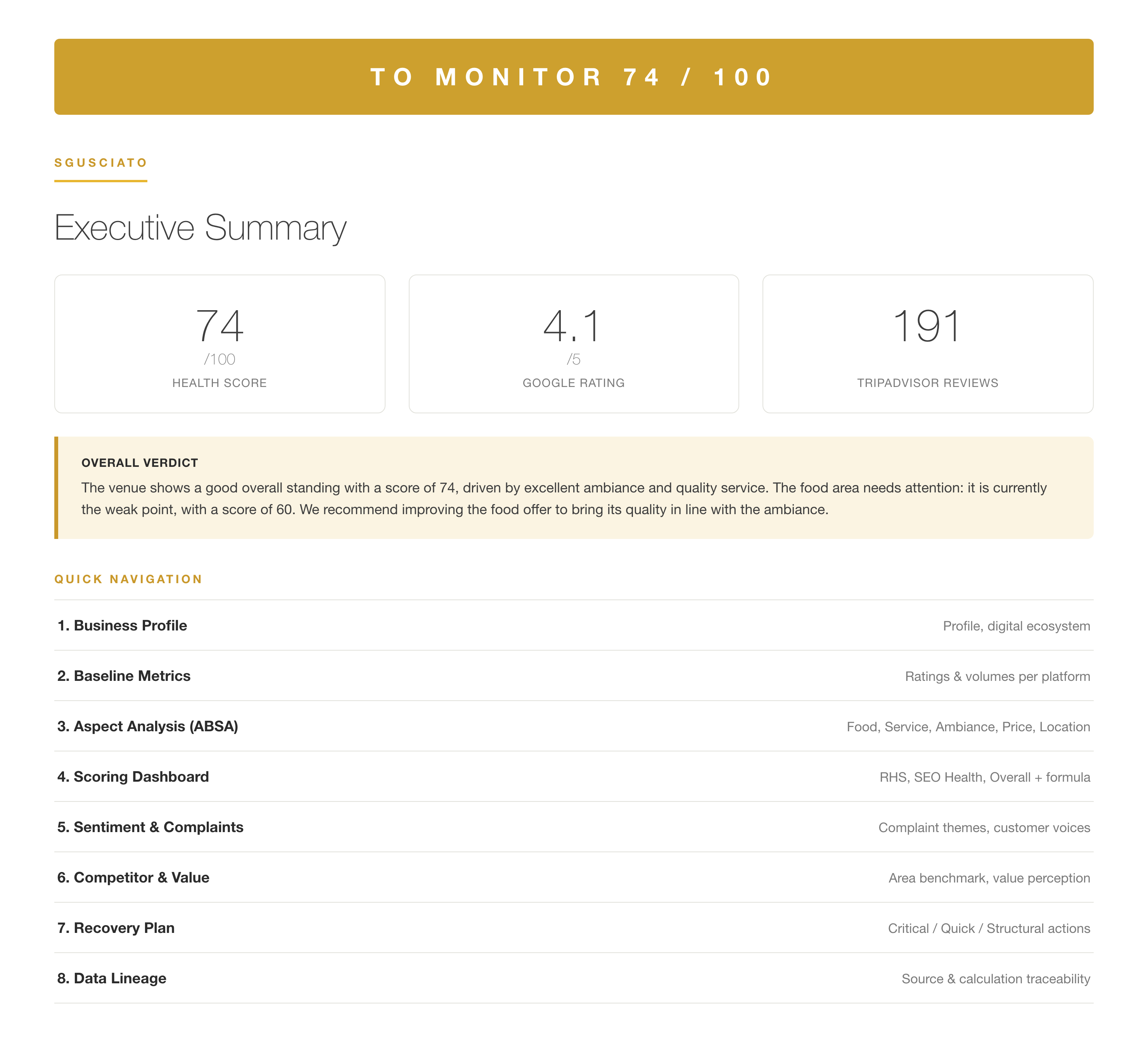Click the Quick Navigation heading
The width and height of the screenshot is (1148, 1050).
point(128,579)
